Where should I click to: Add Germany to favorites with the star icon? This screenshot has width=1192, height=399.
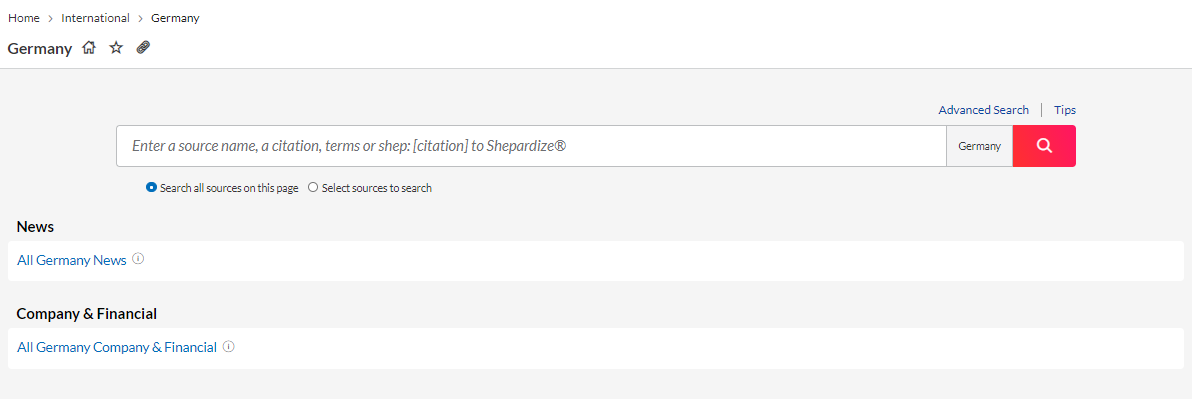click(x=116, y=48)
